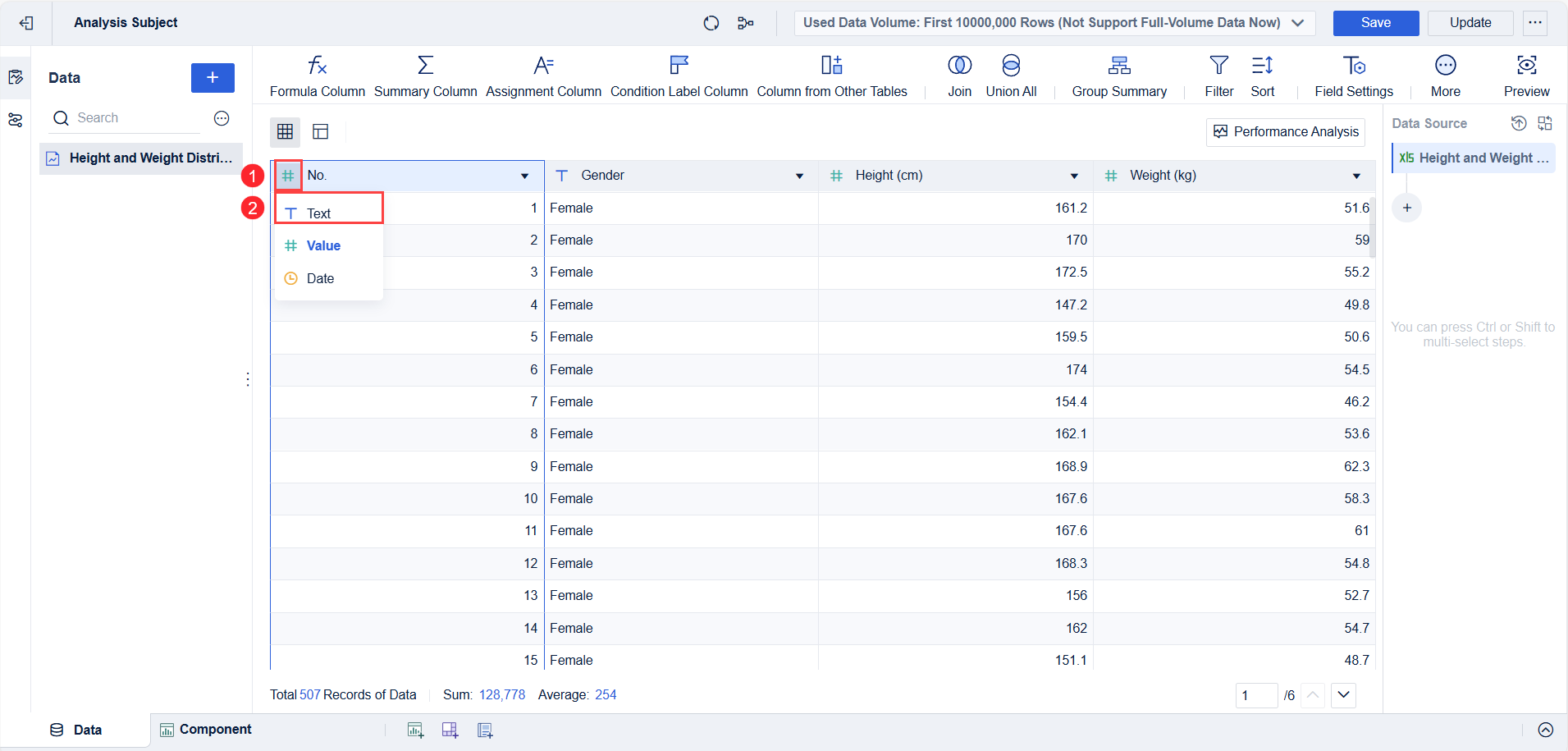Choose Text as the field type
Image resolution: width=1568 pixels, height=751 pixels.
[329, 213]
